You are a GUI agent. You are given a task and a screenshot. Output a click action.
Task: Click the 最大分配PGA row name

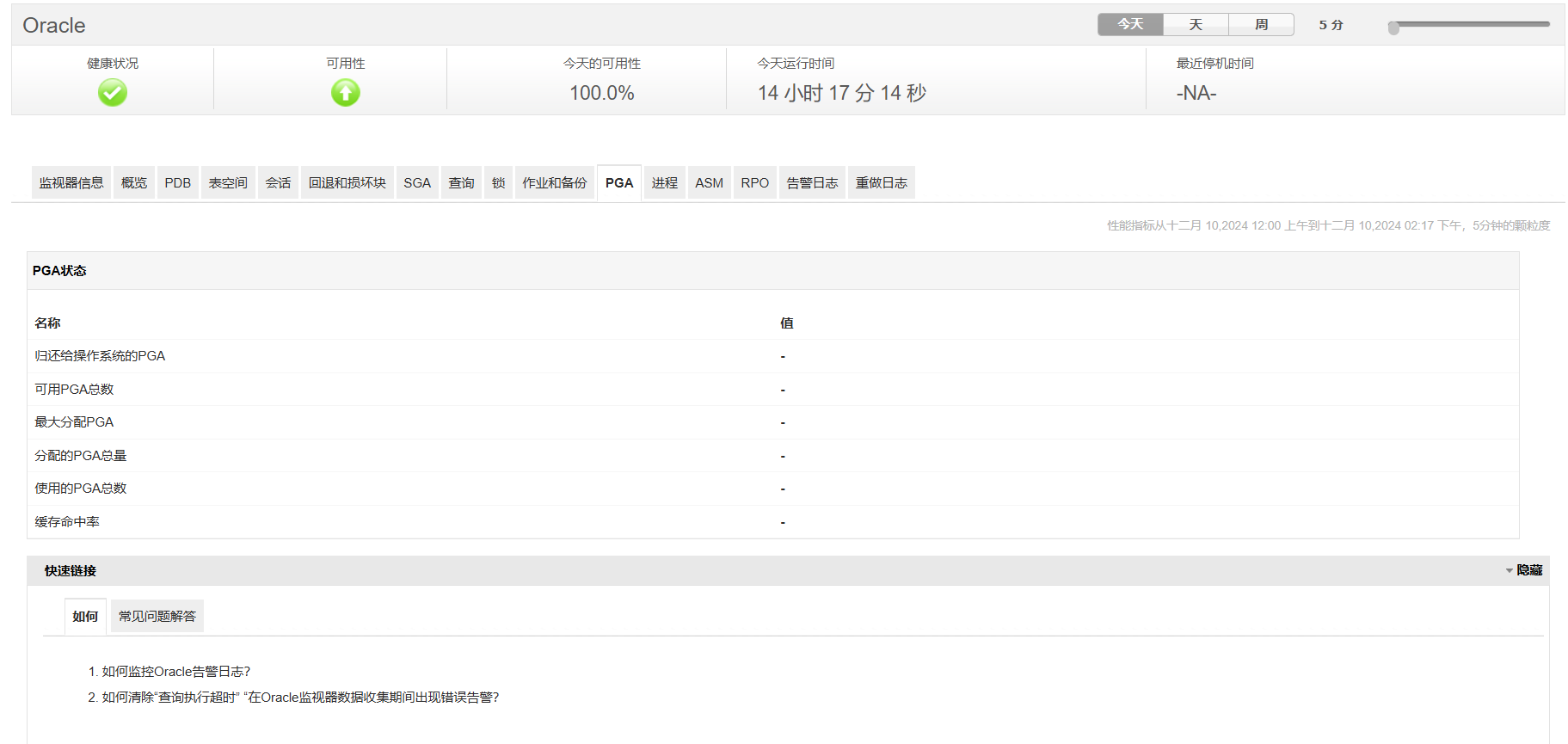[74, 422]
